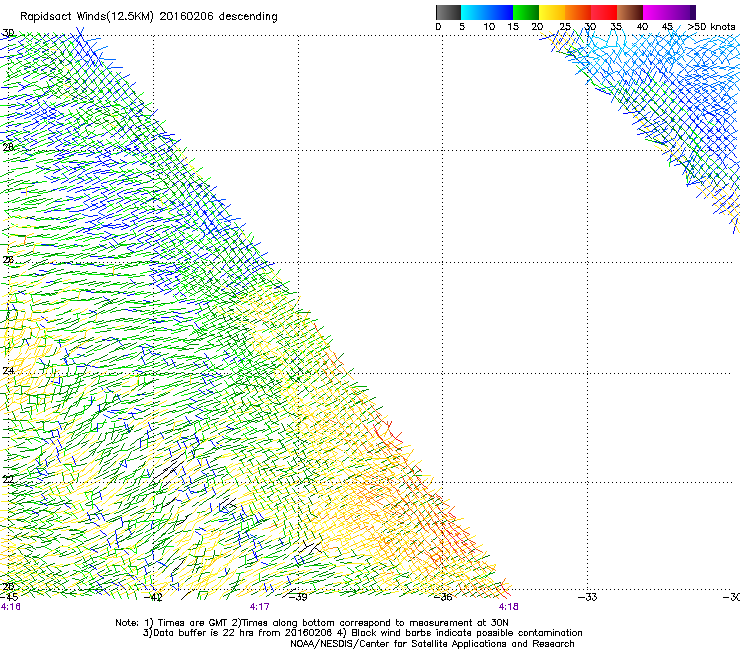Click the longitude -45 axis label
Screen dimensions: 740x650
9,597
